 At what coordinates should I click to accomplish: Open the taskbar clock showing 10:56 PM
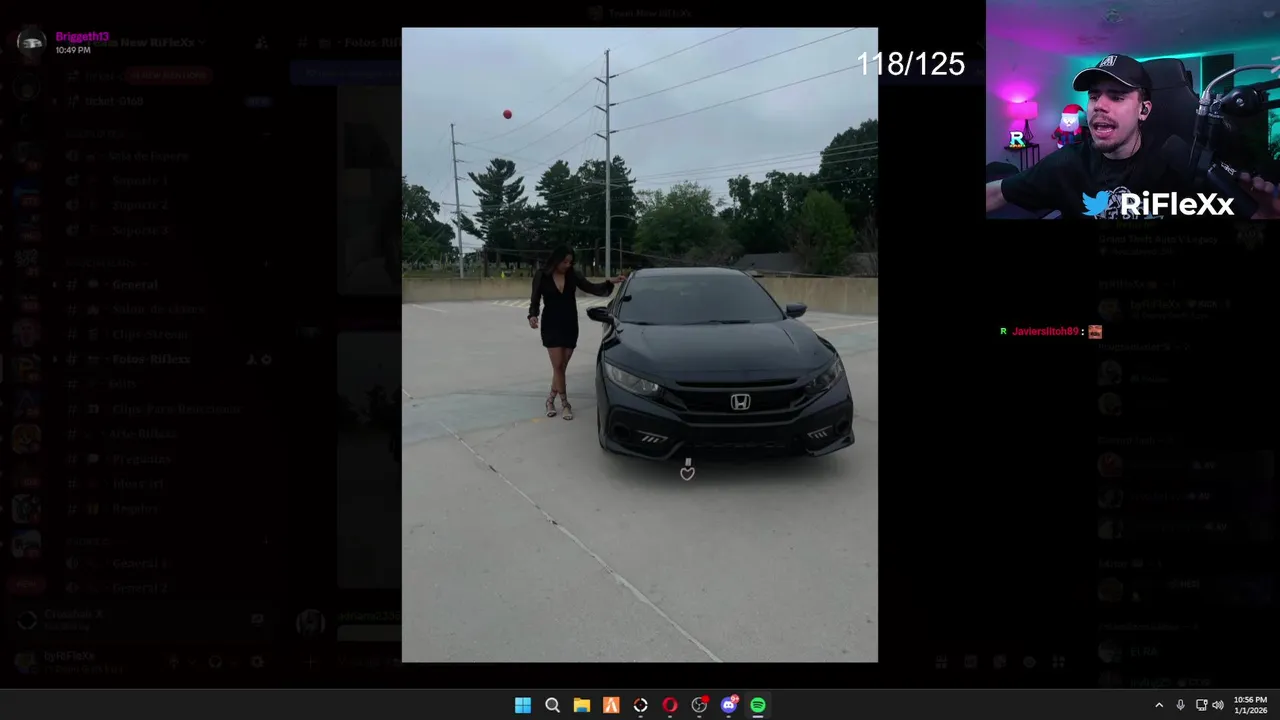pos(1250,705)
